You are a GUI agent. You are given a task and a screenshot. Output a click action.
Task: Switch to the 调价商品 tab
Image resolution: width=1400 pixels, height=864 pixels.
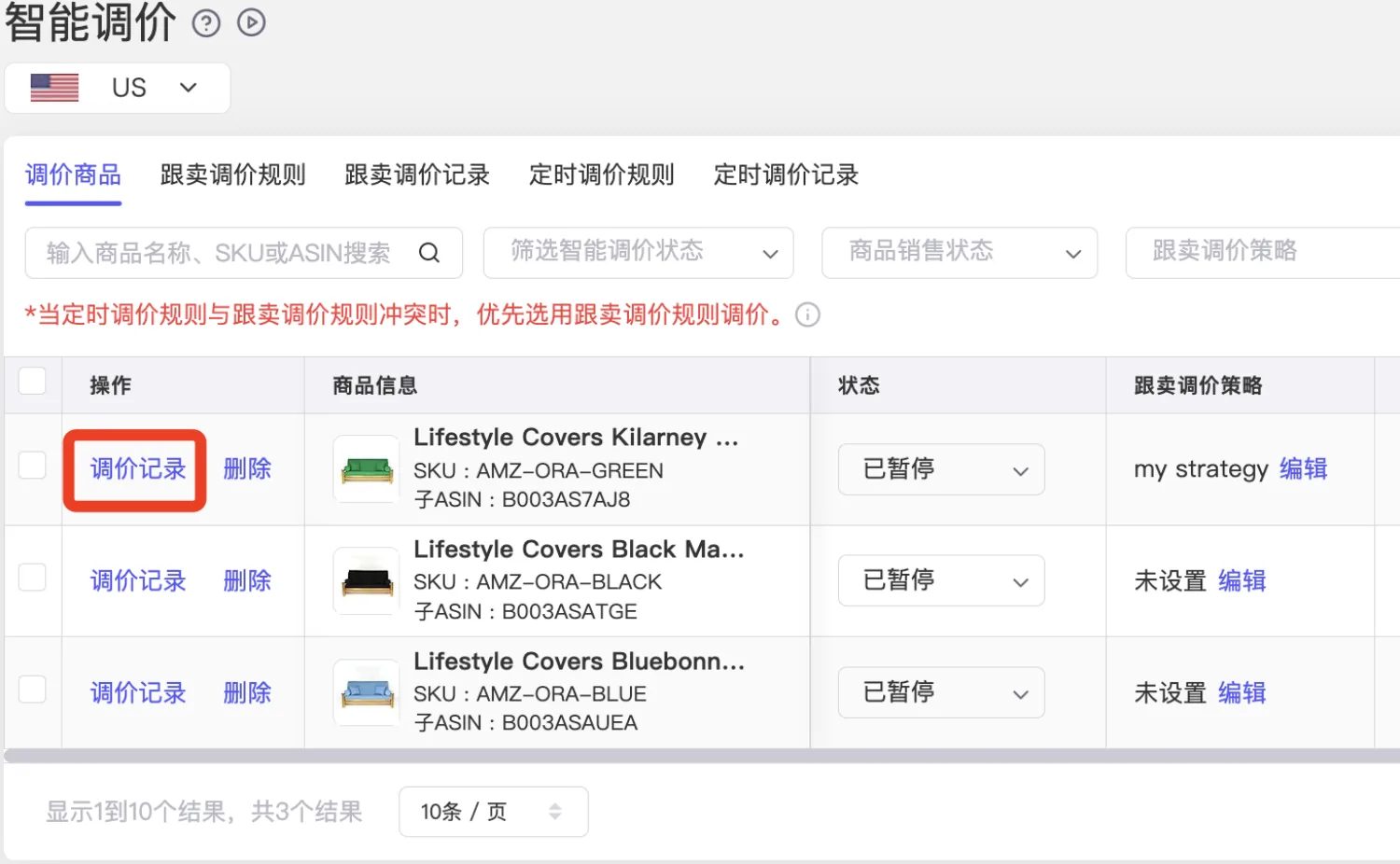(x=73, y=175)
